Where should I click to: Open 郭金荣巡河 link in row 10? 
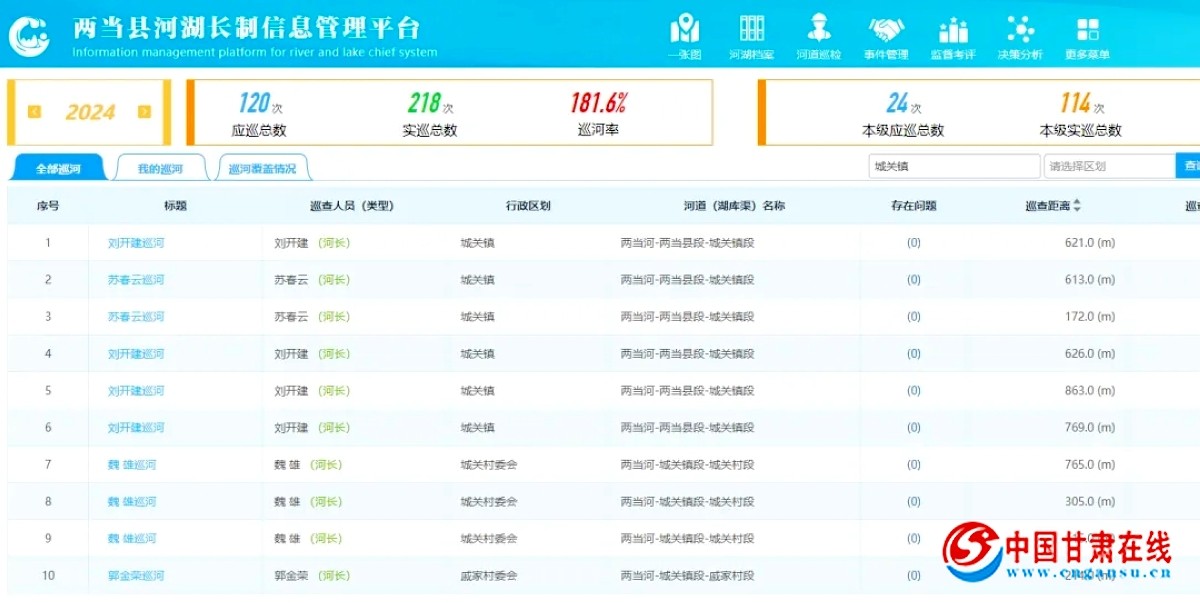click(136, 576)
